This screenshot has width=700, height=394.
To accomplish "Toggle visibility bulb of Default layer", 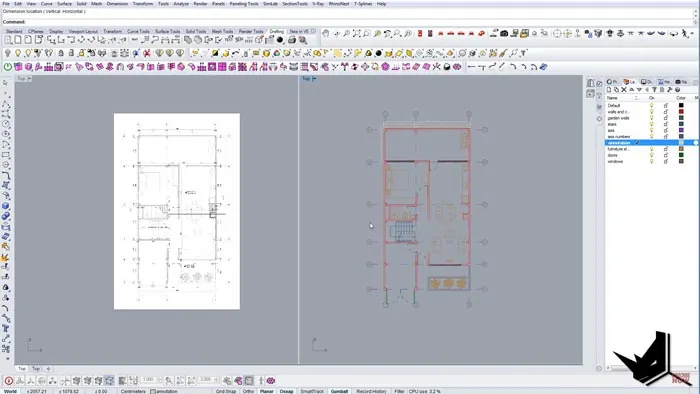I will [651, 106].
